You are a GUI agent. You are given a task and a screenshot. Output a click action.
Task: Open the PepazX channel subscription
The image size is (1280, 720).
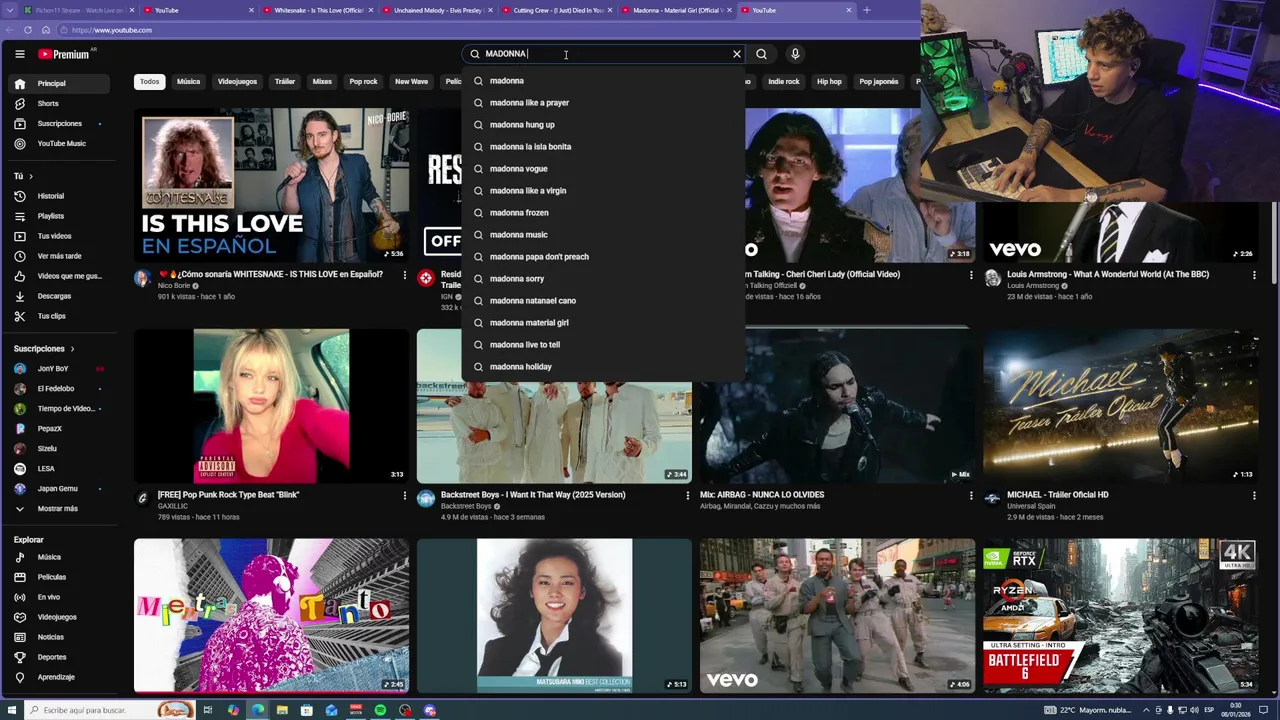pyautogui.click(x=60, y=429)
